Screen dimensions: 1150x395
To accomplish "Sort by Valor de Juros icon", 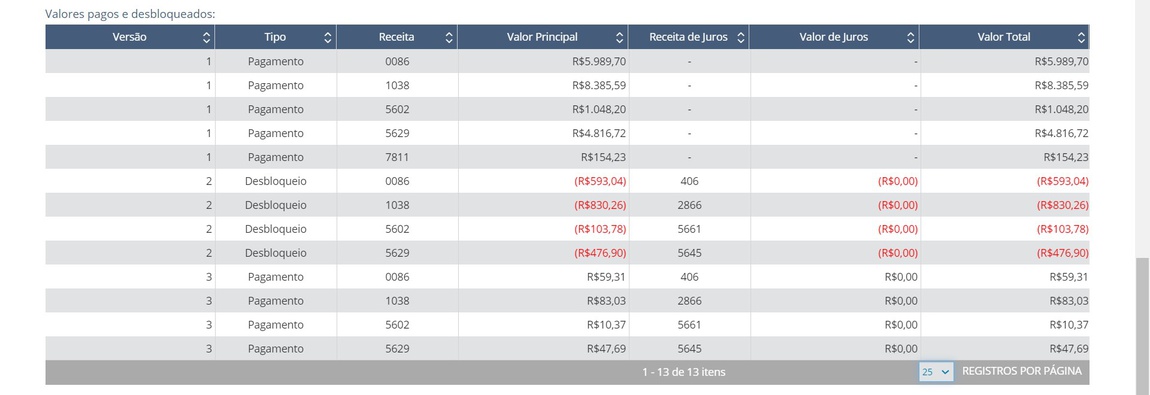I will pos(910,37).
